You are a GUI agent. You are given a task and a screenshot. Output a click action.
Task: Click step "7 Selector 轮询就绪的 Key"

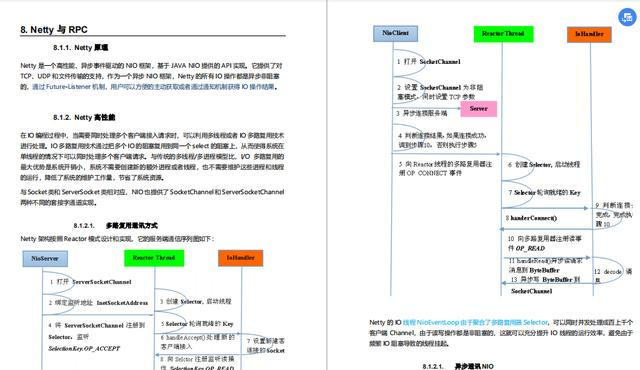pos(544,193)
